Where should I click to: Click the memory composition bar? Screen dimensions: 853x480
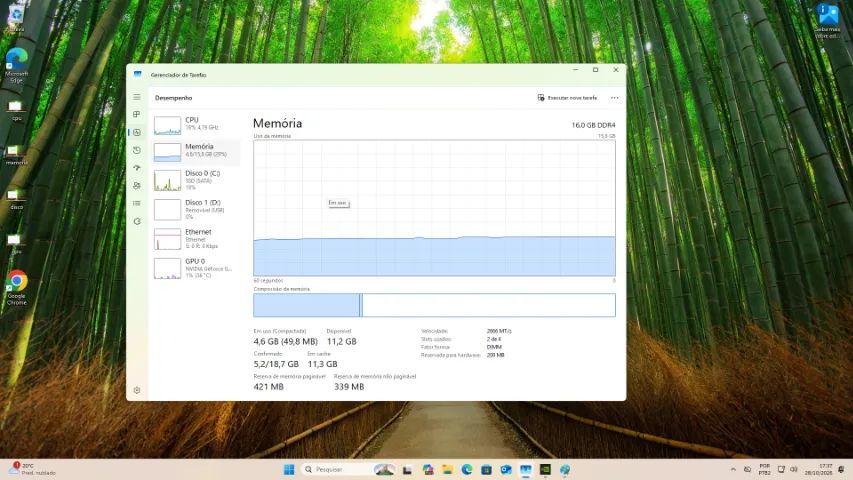[434, 305]
